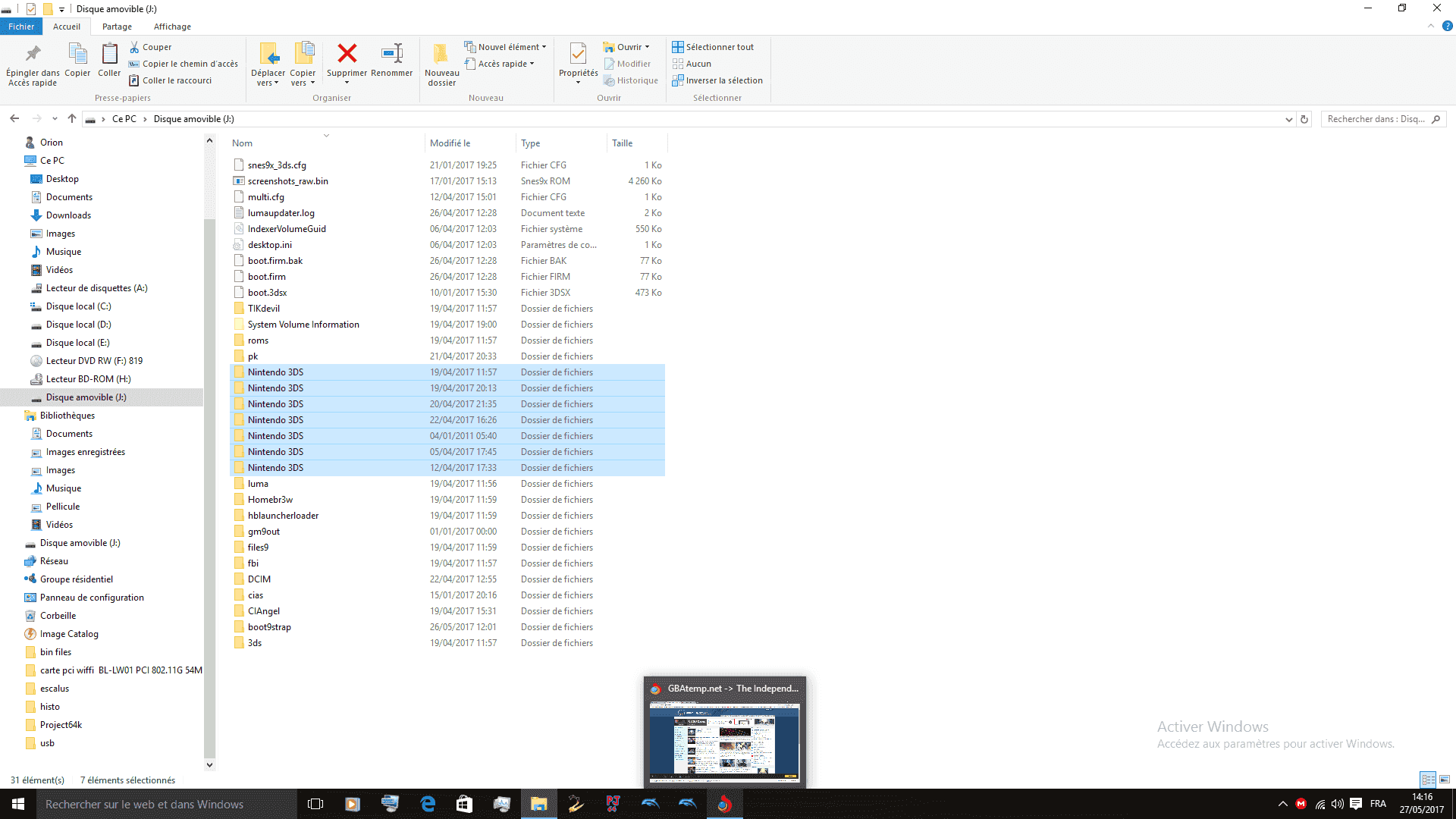1456x819 pixels.
Task: Click the Renommer button
Action: [x=392, y=61]
